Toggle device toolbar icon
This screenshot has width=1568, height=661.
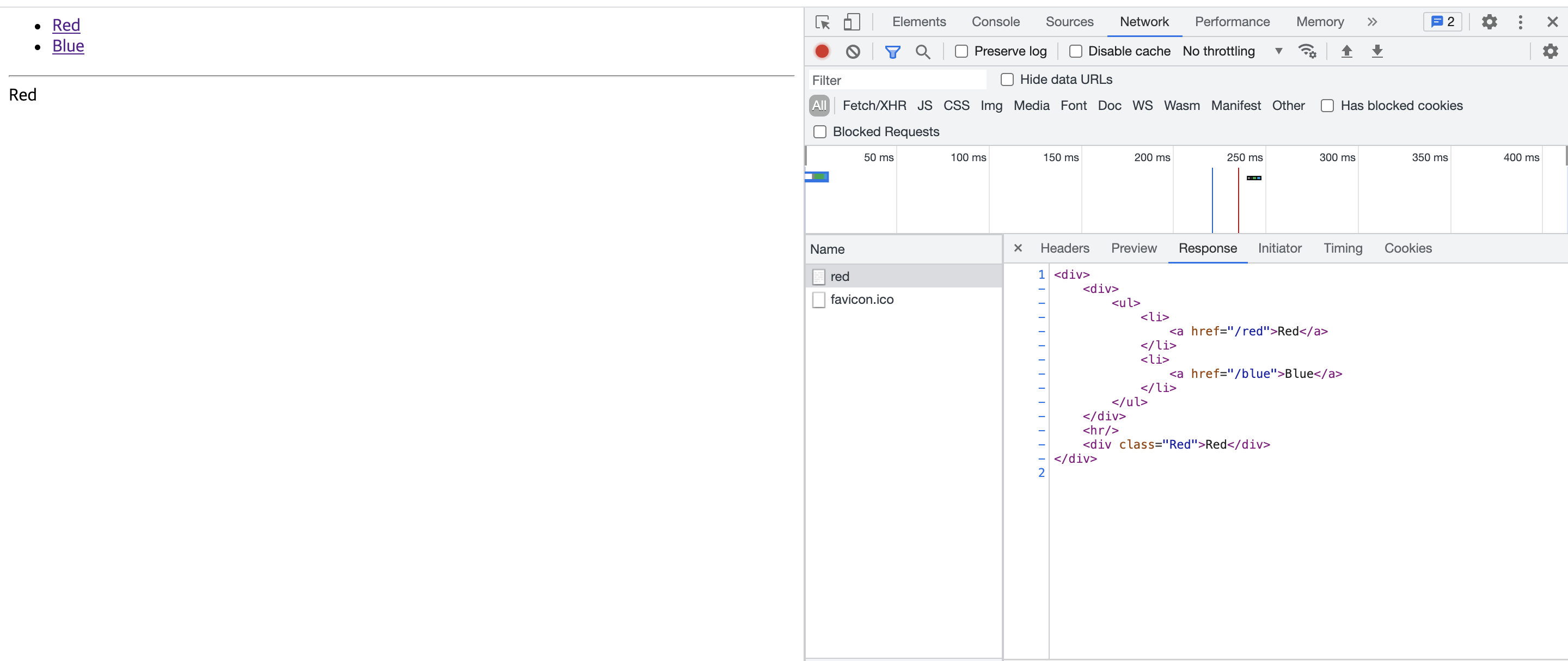(852, 22)
